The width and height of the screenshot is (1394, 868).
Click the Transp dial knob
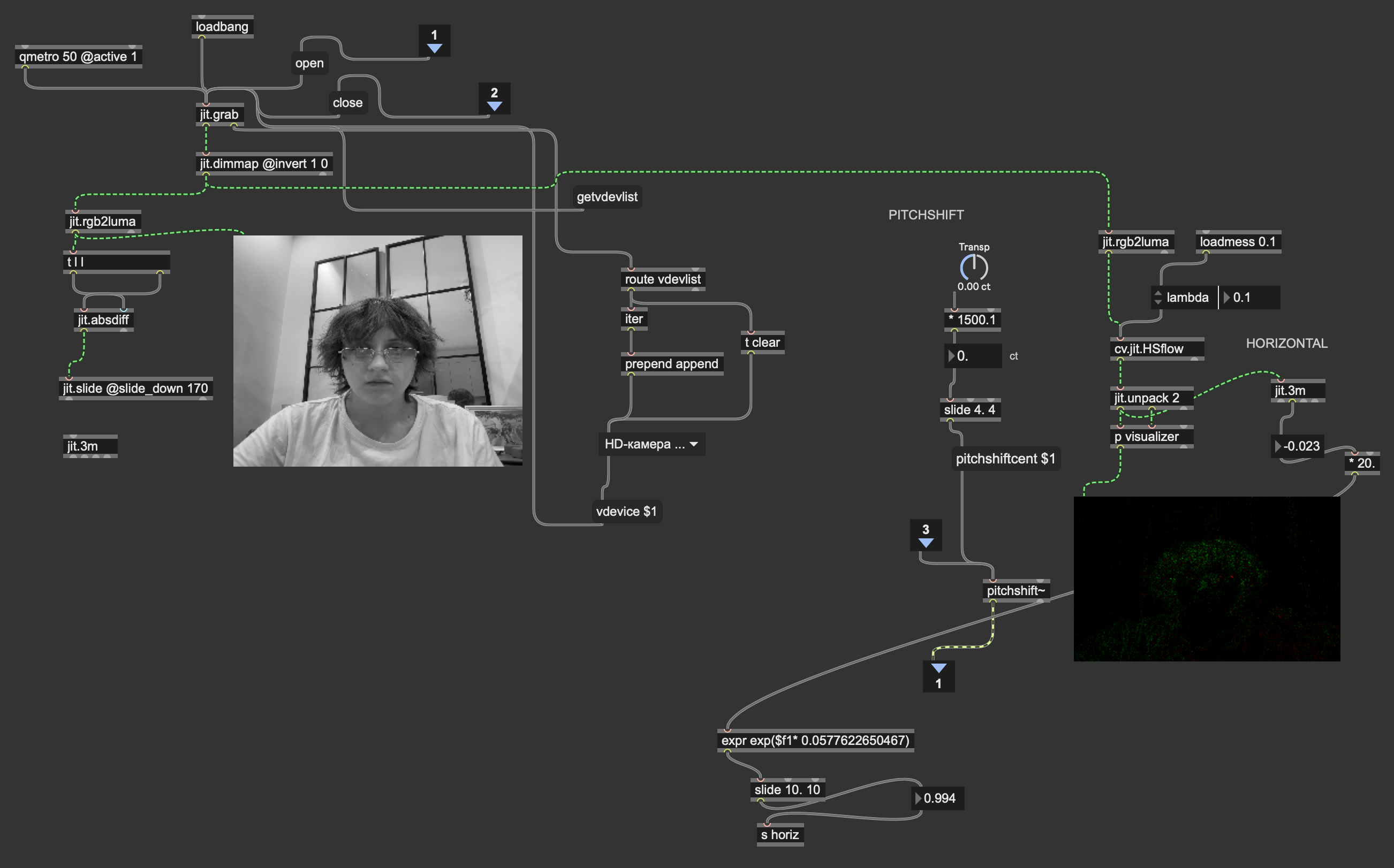click(x=974, y=267)
